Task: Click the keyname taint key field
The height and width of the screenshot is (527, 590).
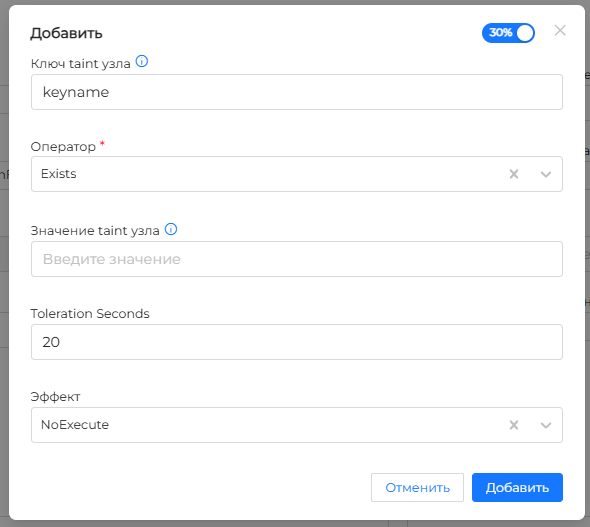Action: point(297,92)
